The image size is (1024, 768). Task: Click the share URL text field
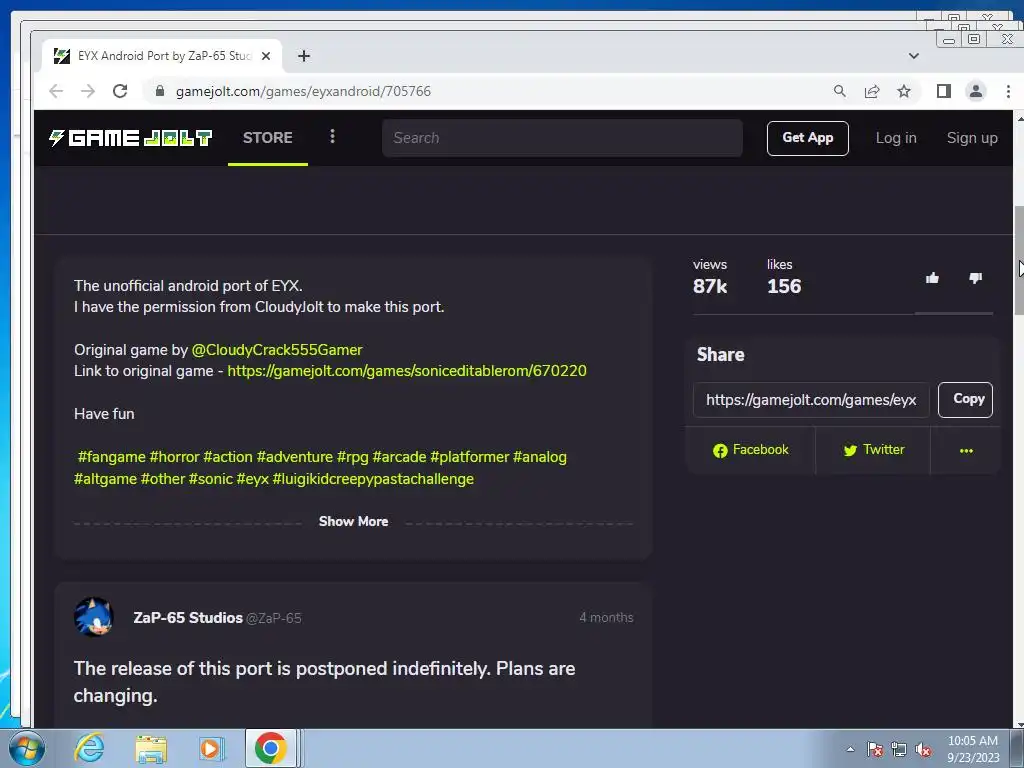coord(811,400)
